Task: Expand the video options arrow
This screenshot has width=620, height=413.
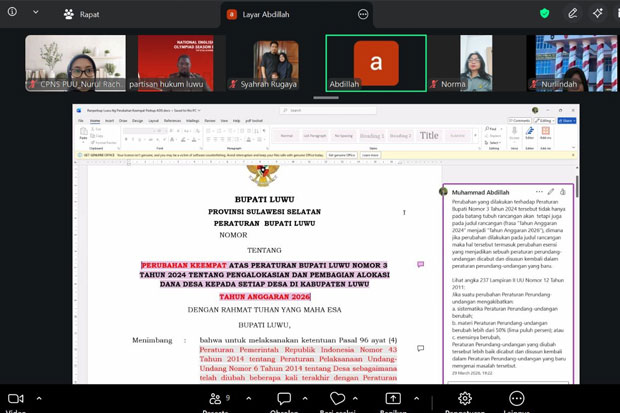Action: [40, 398]
